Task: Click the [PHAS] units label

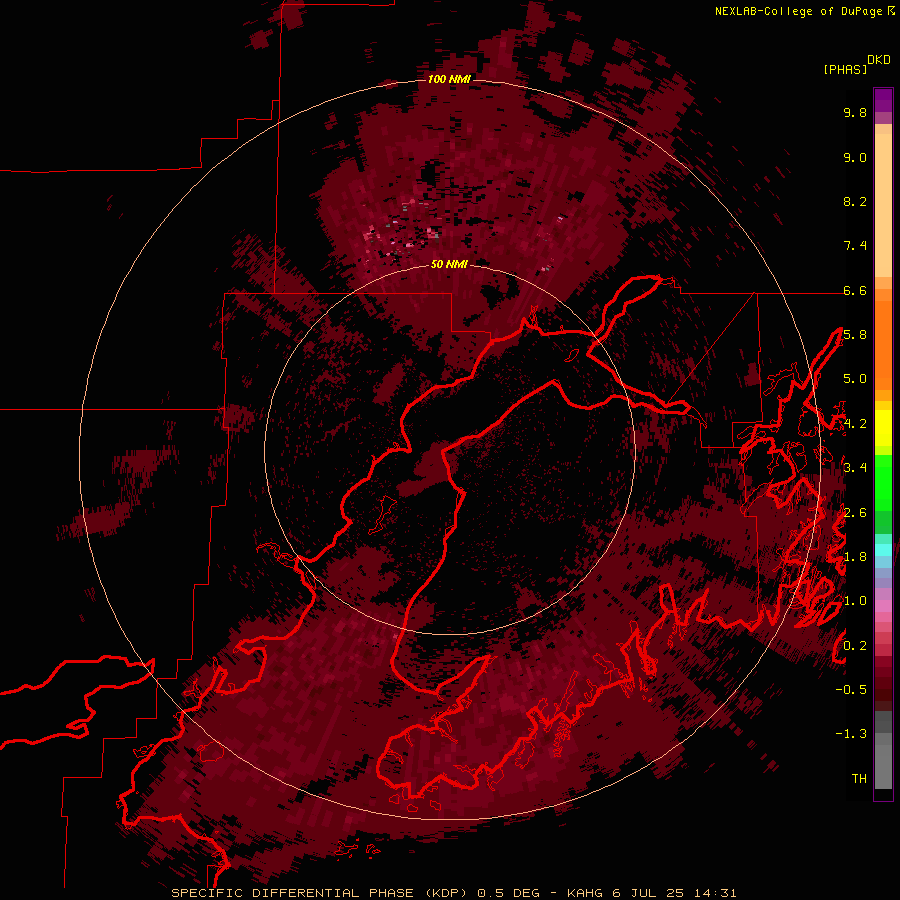Action: click(845, 70)
